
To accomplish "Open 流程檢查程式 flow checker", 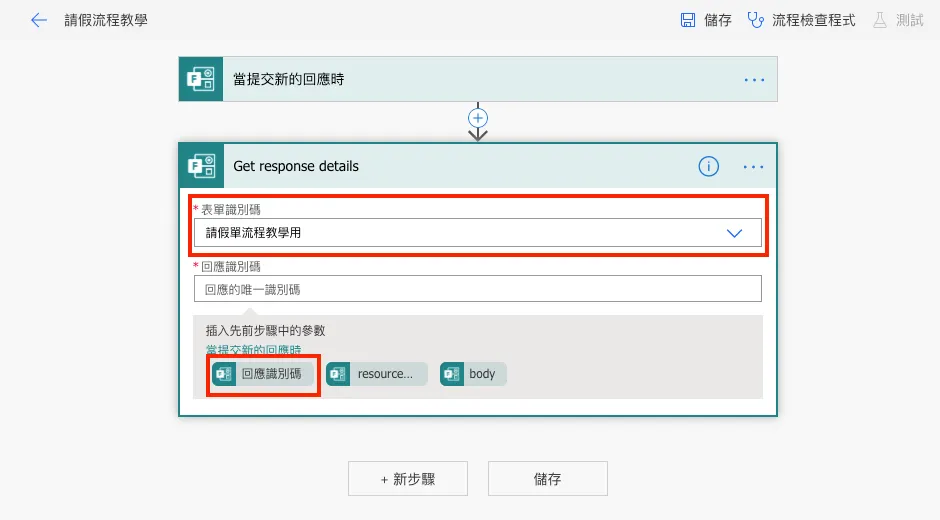I will click(801, 20).
